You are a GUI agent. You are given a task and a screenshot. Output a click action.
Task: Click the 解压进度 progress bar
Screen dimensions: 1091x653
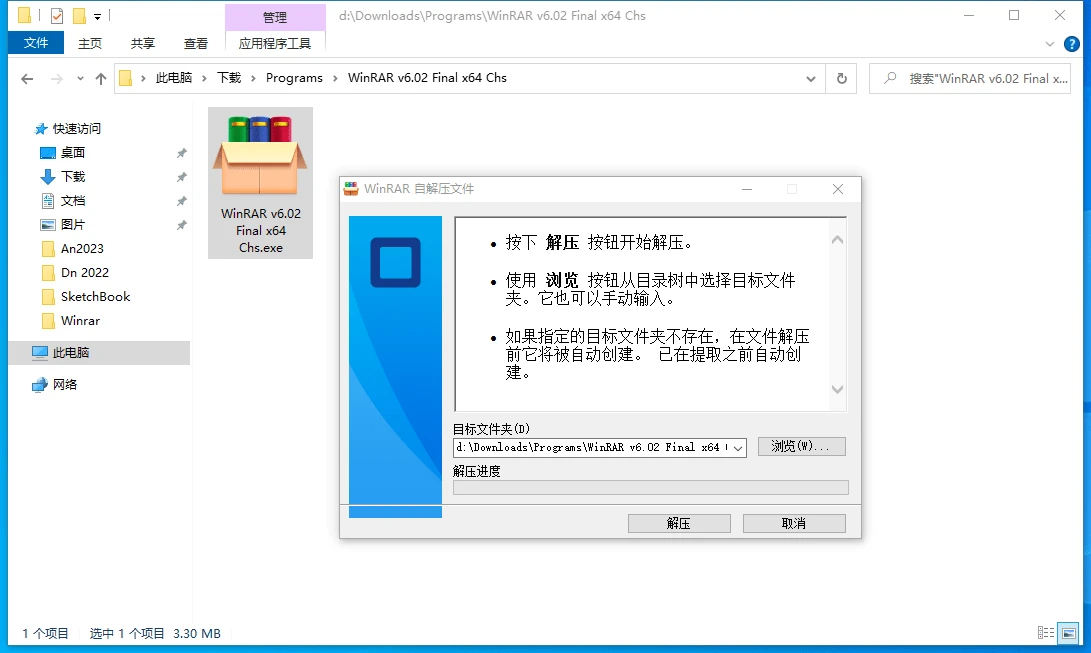pos(651,487)
